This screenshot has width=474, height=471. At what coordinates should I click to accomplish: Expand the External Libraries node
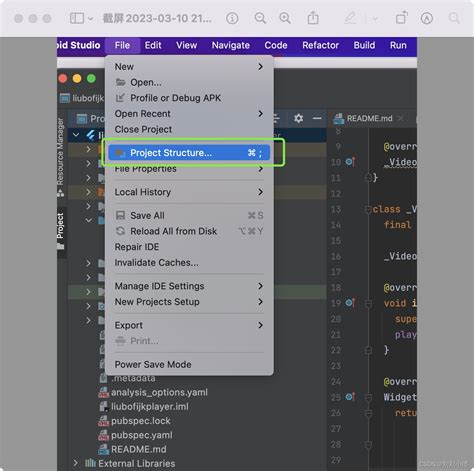76,463
